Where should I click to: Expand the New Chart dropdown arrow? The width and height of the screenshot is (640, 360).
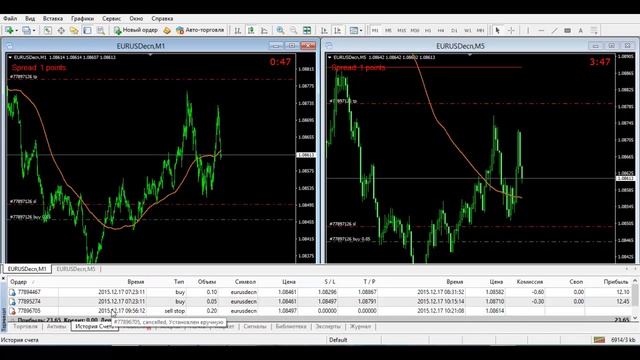point(16,30)
